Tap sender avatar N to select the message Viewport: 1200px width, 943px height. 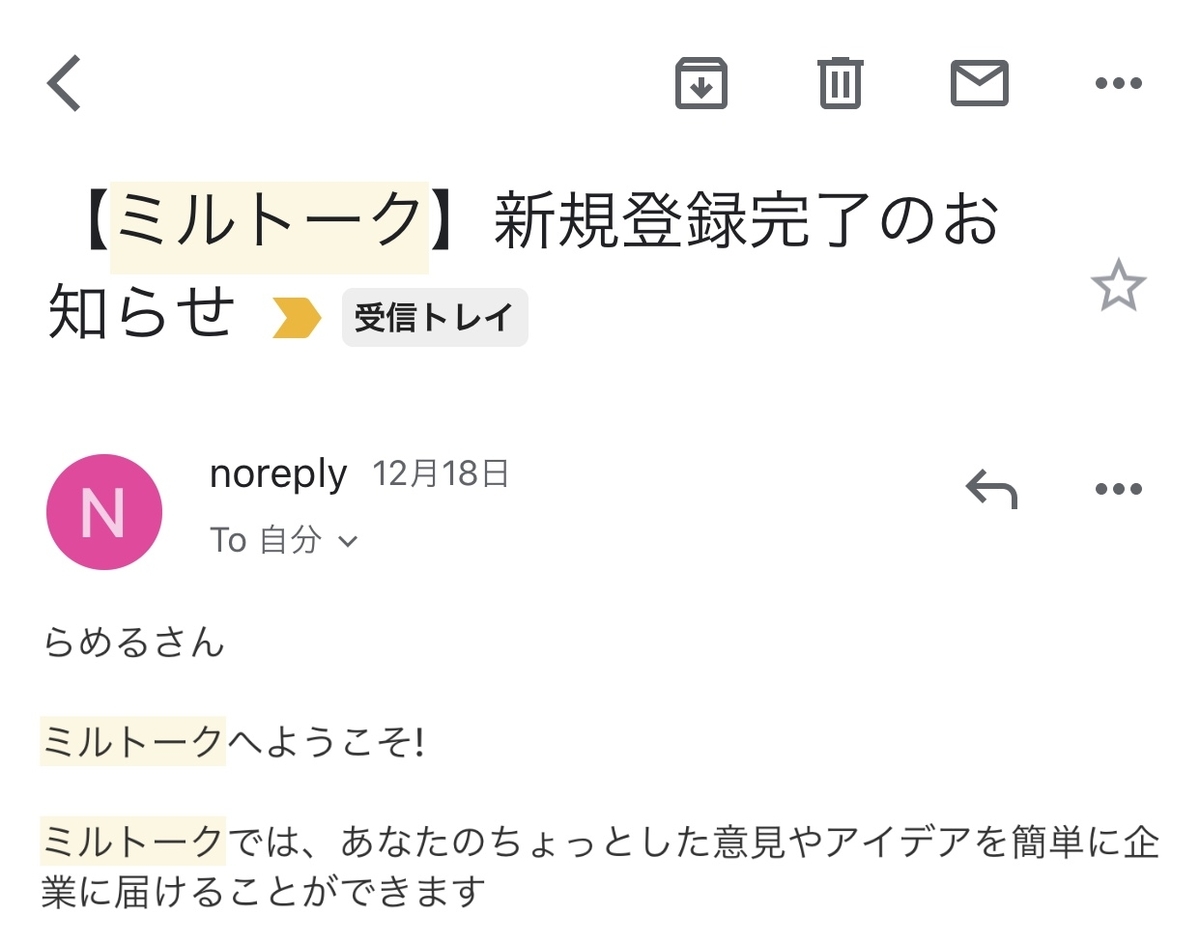coord(104,512)
